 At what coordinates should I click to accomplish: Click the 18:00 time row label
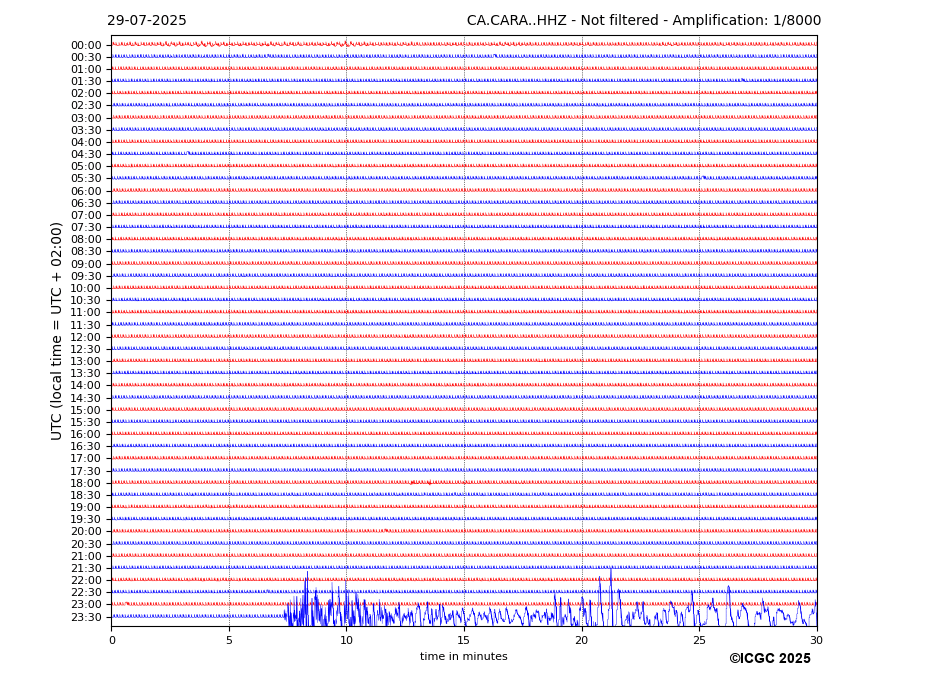point(86,483)
